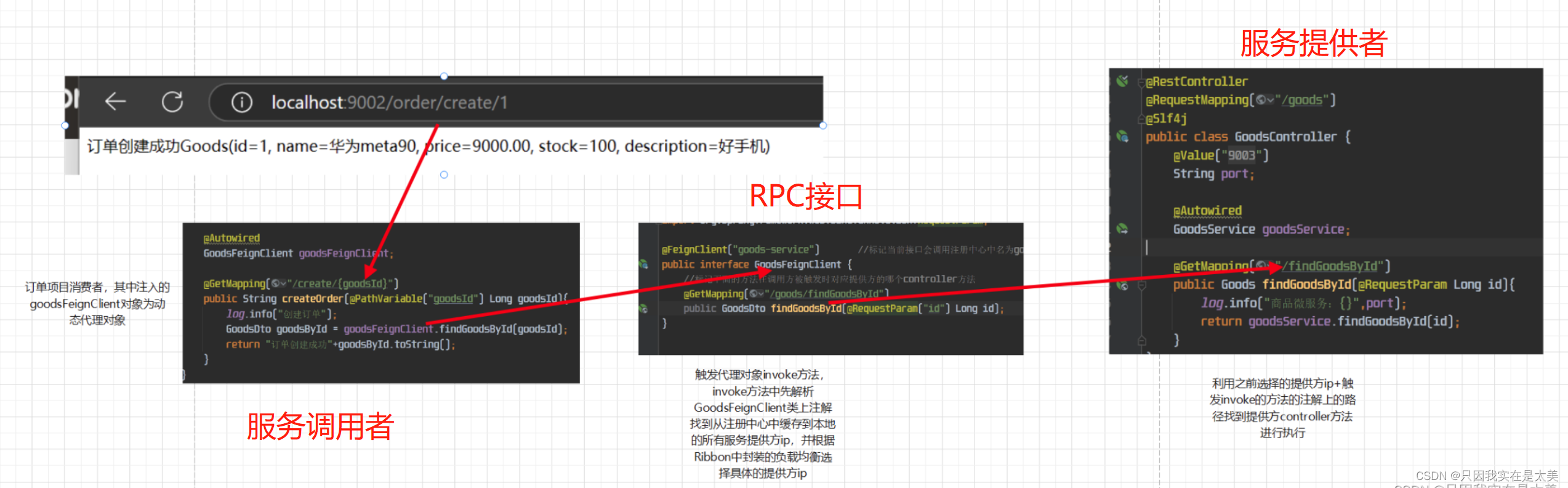
Task: Click right selection handle of browser image
Action: coord(823,126)
